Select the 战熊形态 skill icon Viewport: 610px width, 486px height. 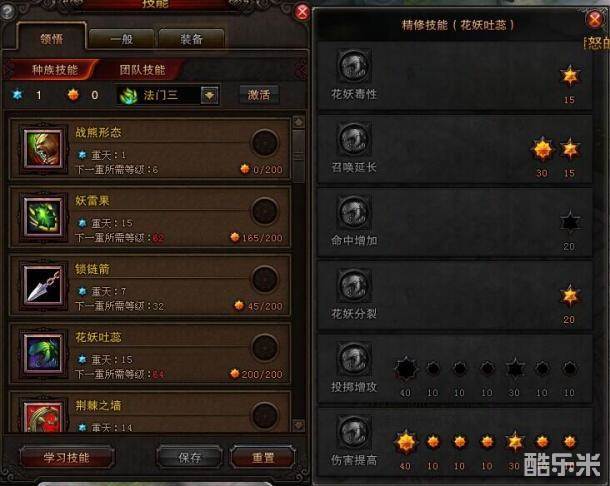[x=43, y=149]
